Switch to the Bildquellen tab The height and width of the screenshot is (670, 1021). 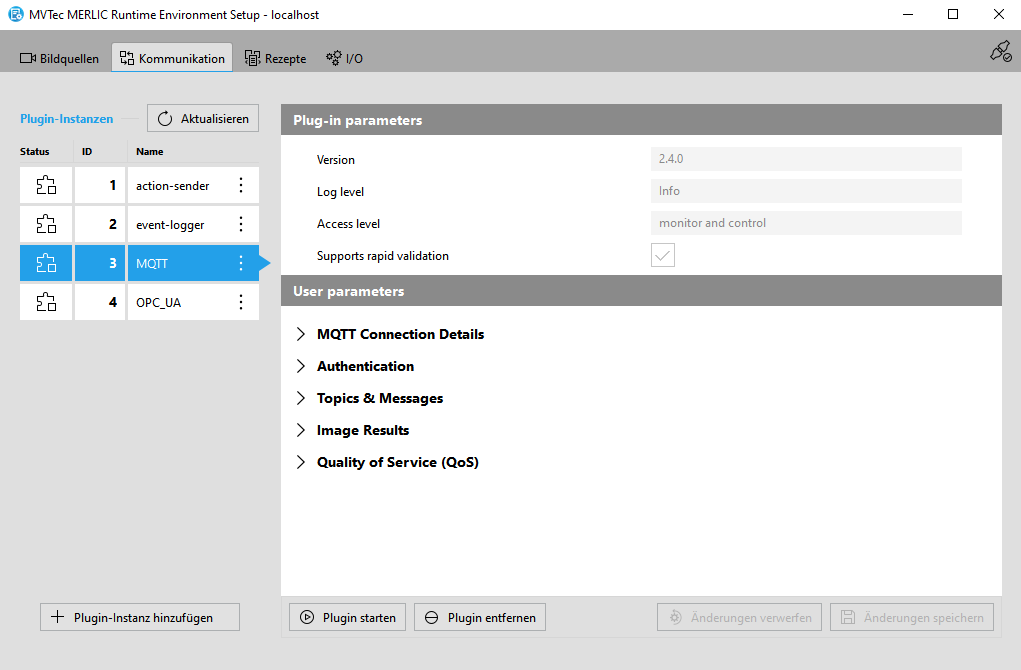pyautogui.click(x=60, y=58)
